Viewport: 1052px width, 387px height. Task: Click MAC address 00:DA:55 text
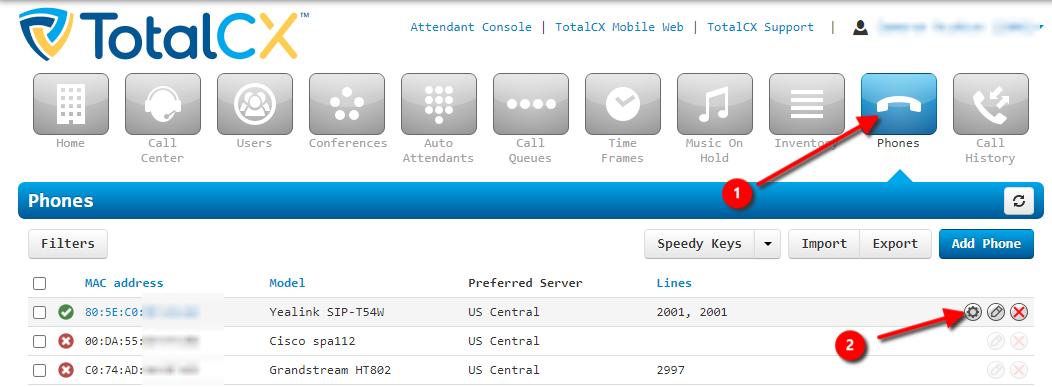coord(142,341)
